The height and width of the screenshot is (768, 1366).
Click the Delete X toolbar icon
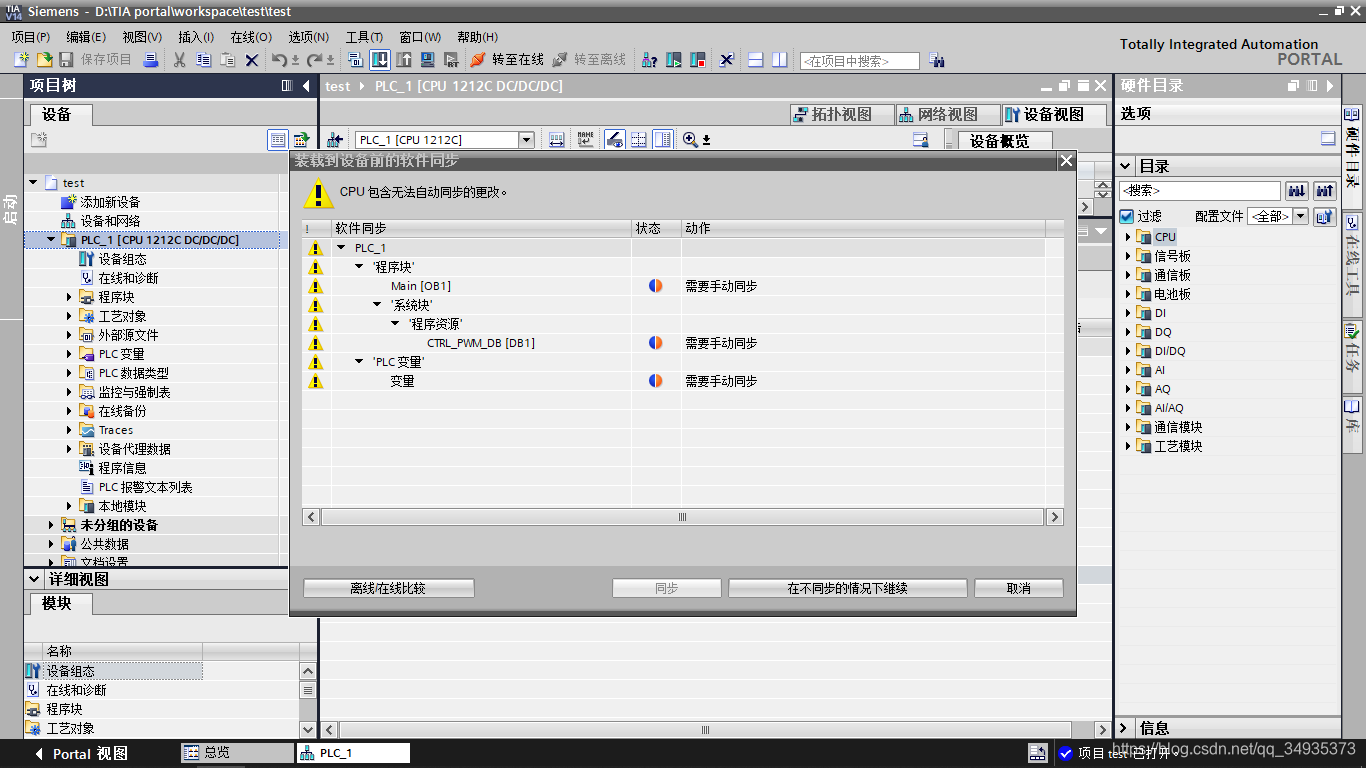tap(252, 60)
